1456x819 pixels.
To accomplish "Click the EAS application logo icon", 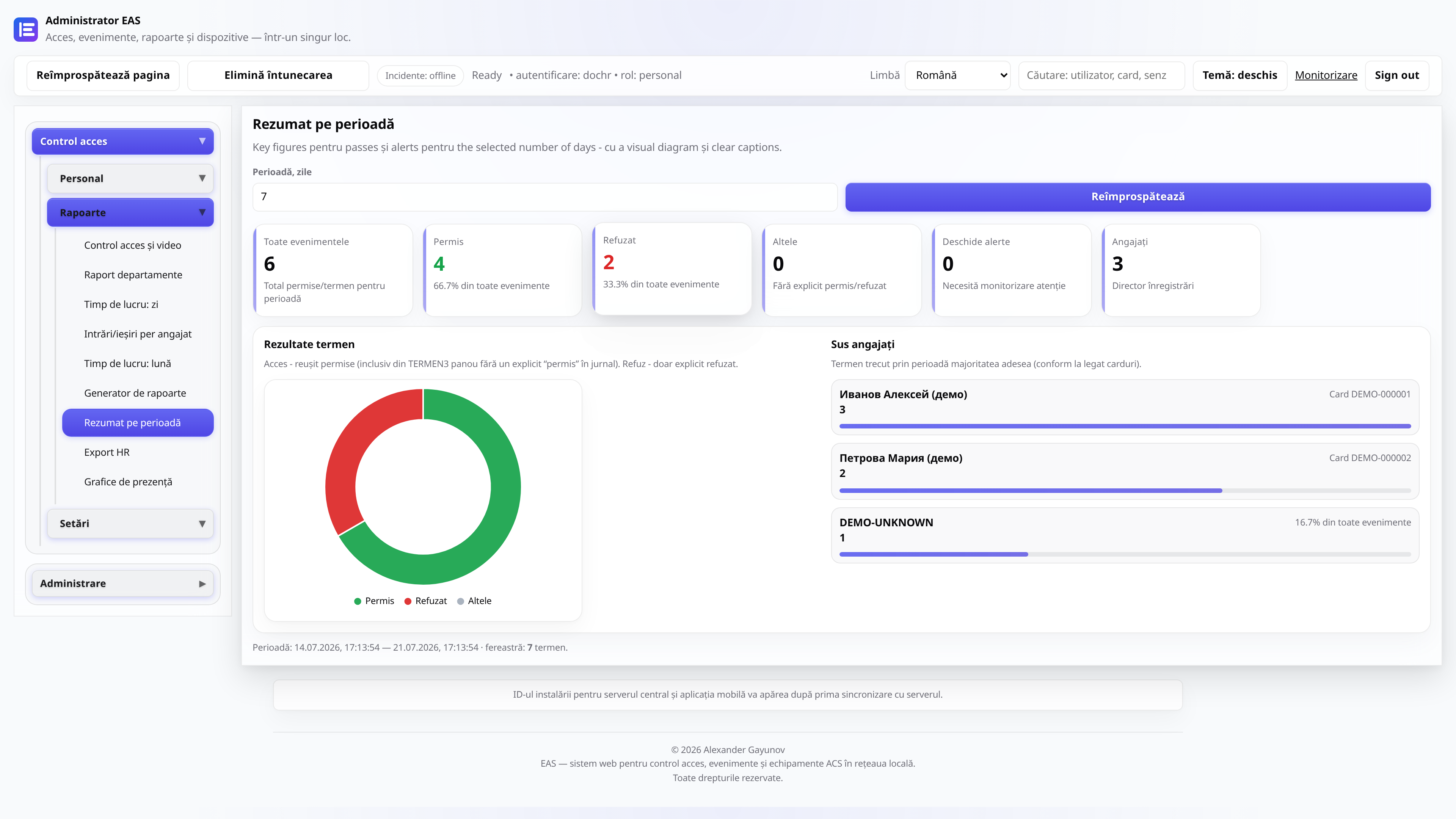I will 25,30.
